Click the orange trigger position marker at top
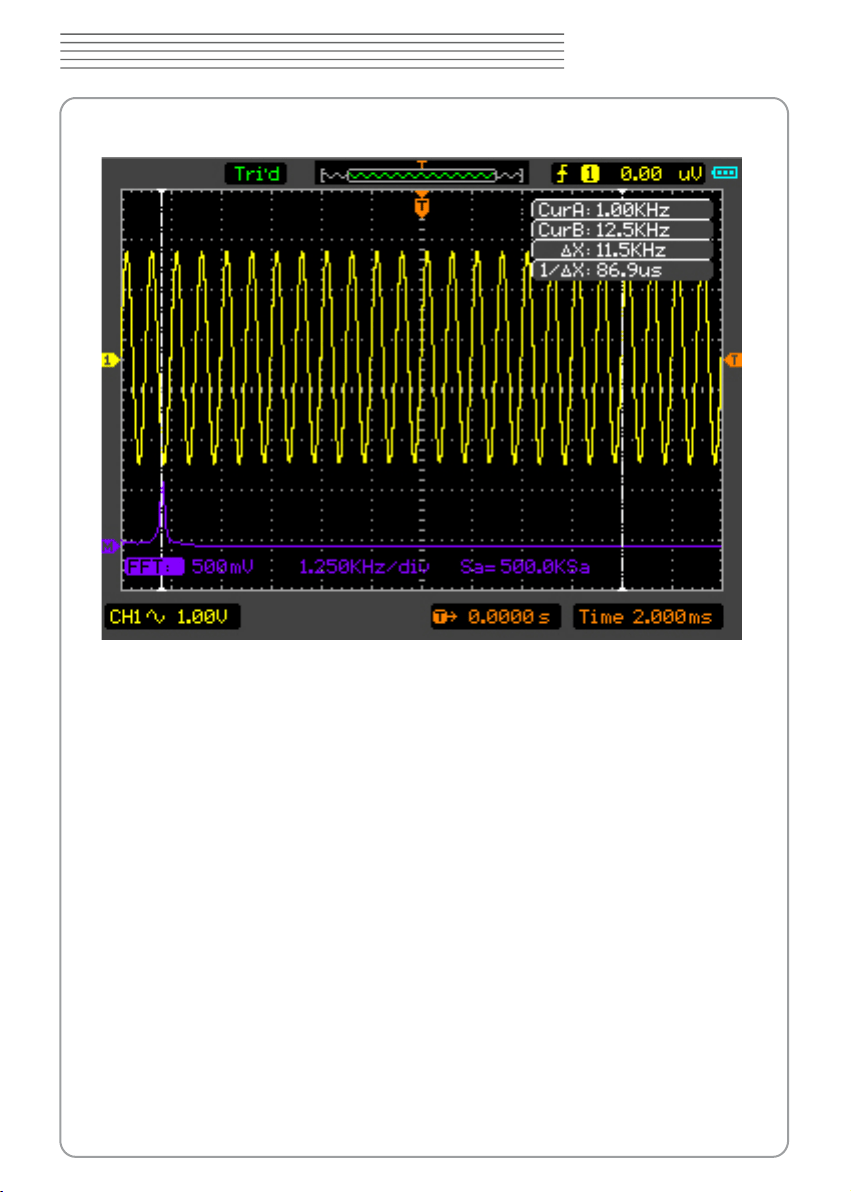 click(x=421, y=205)
